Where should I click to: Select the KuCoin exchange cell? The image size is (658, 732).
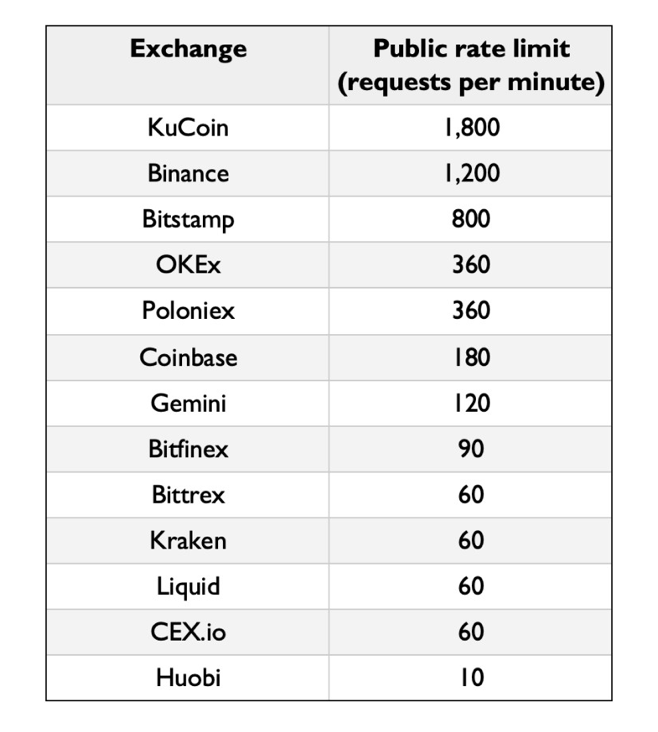188,128
